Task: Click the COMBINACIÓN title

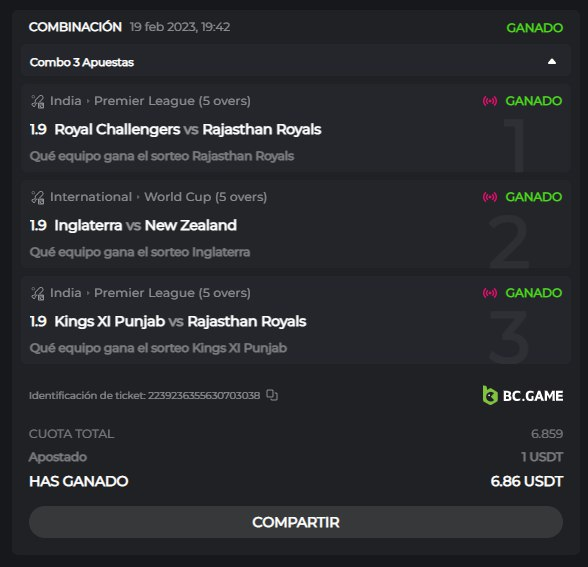Action: (75, 27)
